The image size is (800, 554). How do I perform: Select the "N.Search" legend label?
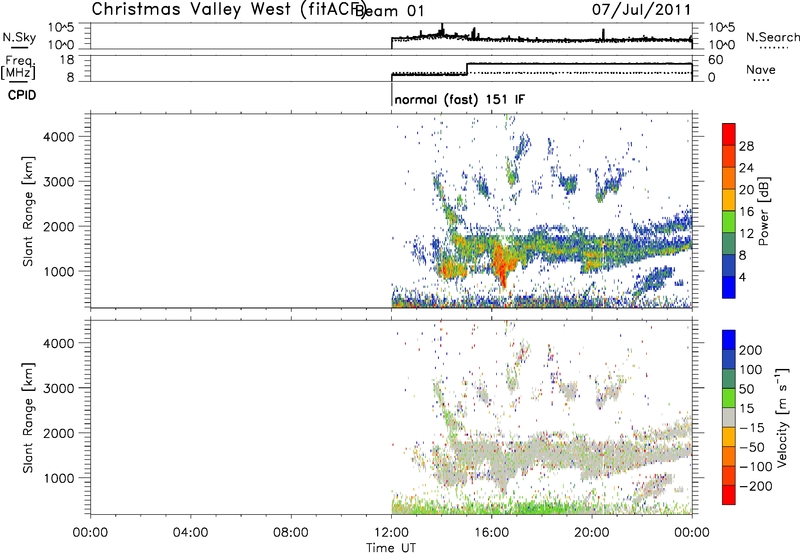(772, 37)
